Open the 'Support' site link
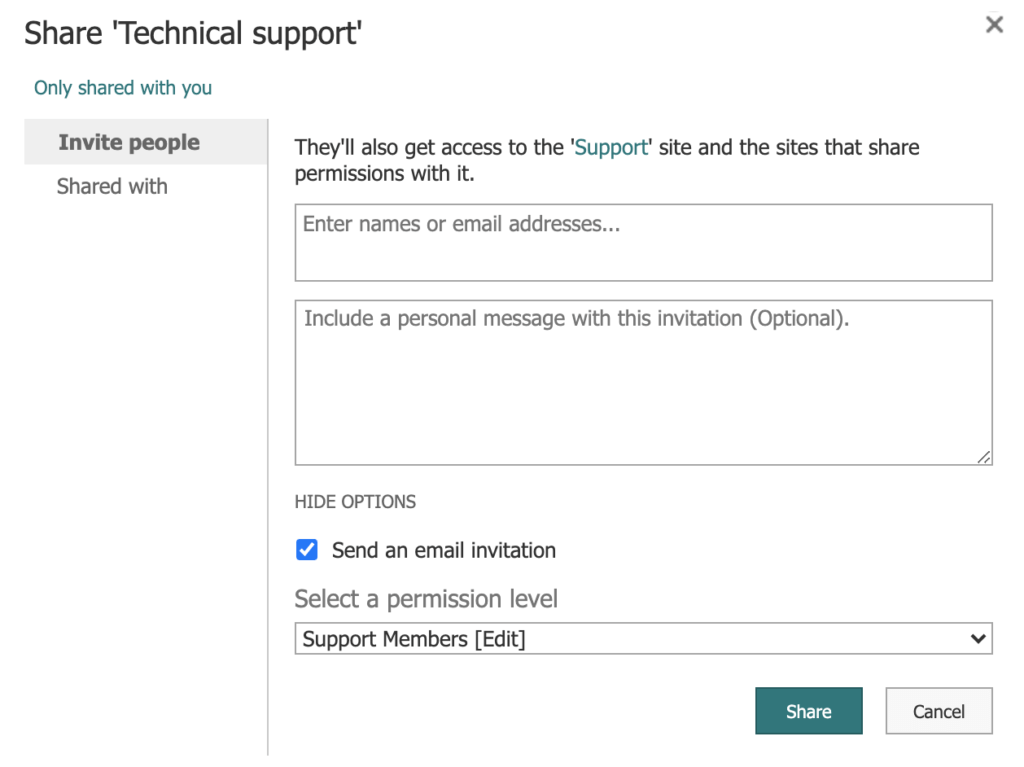Viewport: 1024px width, 767px height. [611, 148]
